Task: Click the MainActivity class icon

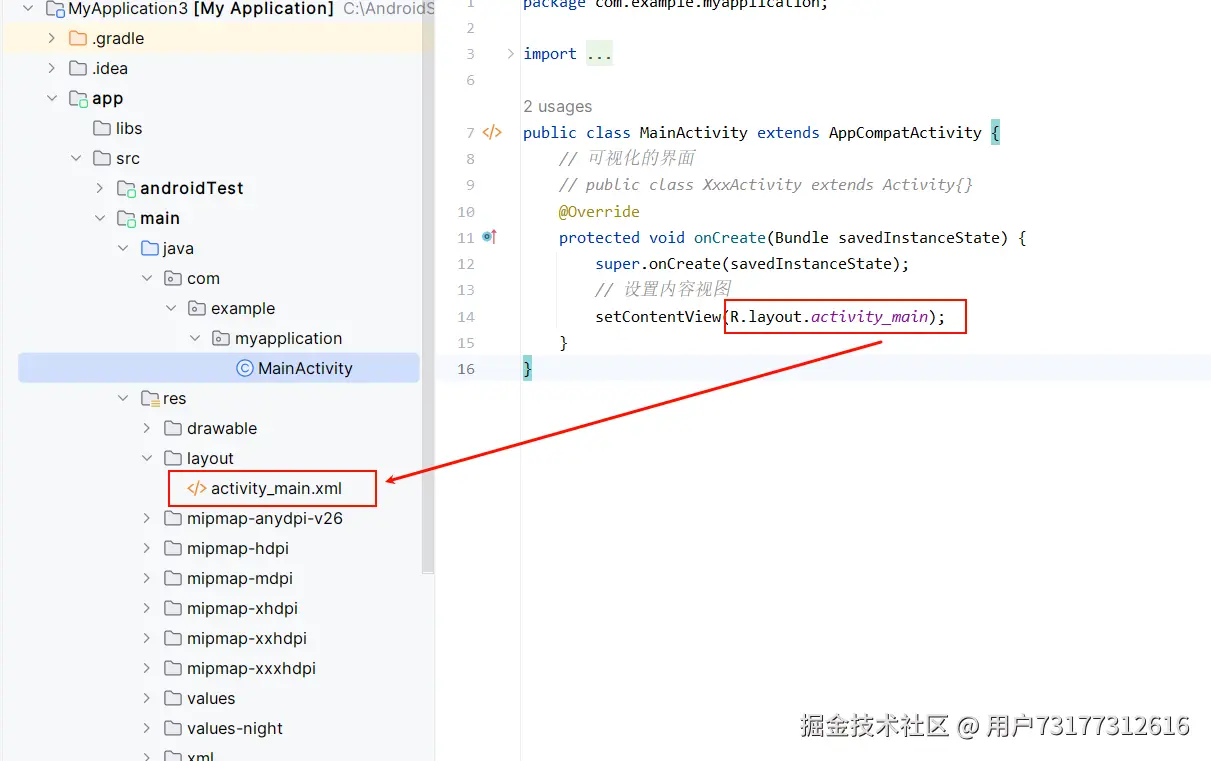Action: coord(245,368)
